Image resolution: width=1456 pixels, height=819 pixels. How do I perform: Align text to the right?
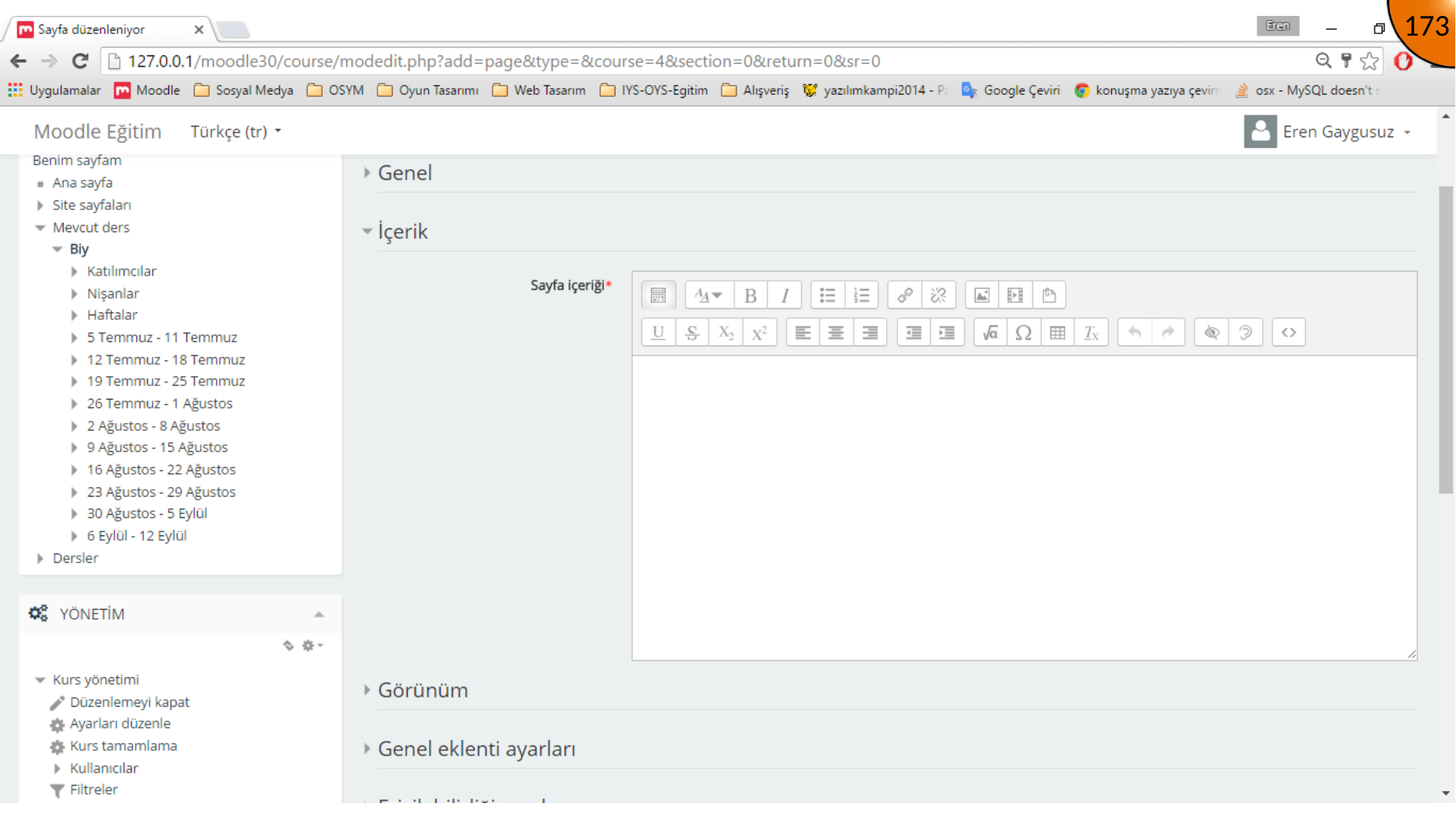[870, 332]
